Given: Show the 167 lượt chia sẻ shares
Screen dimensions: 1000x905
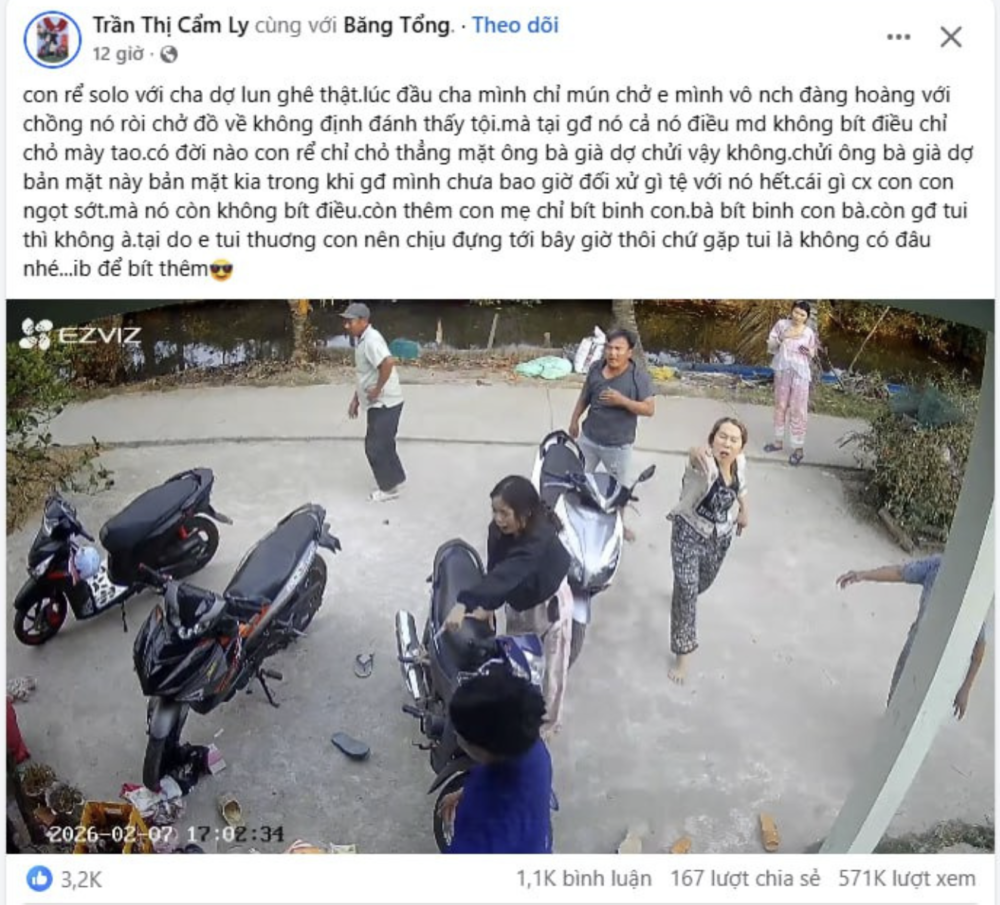Looking at the screenshot, I should 745,879.
